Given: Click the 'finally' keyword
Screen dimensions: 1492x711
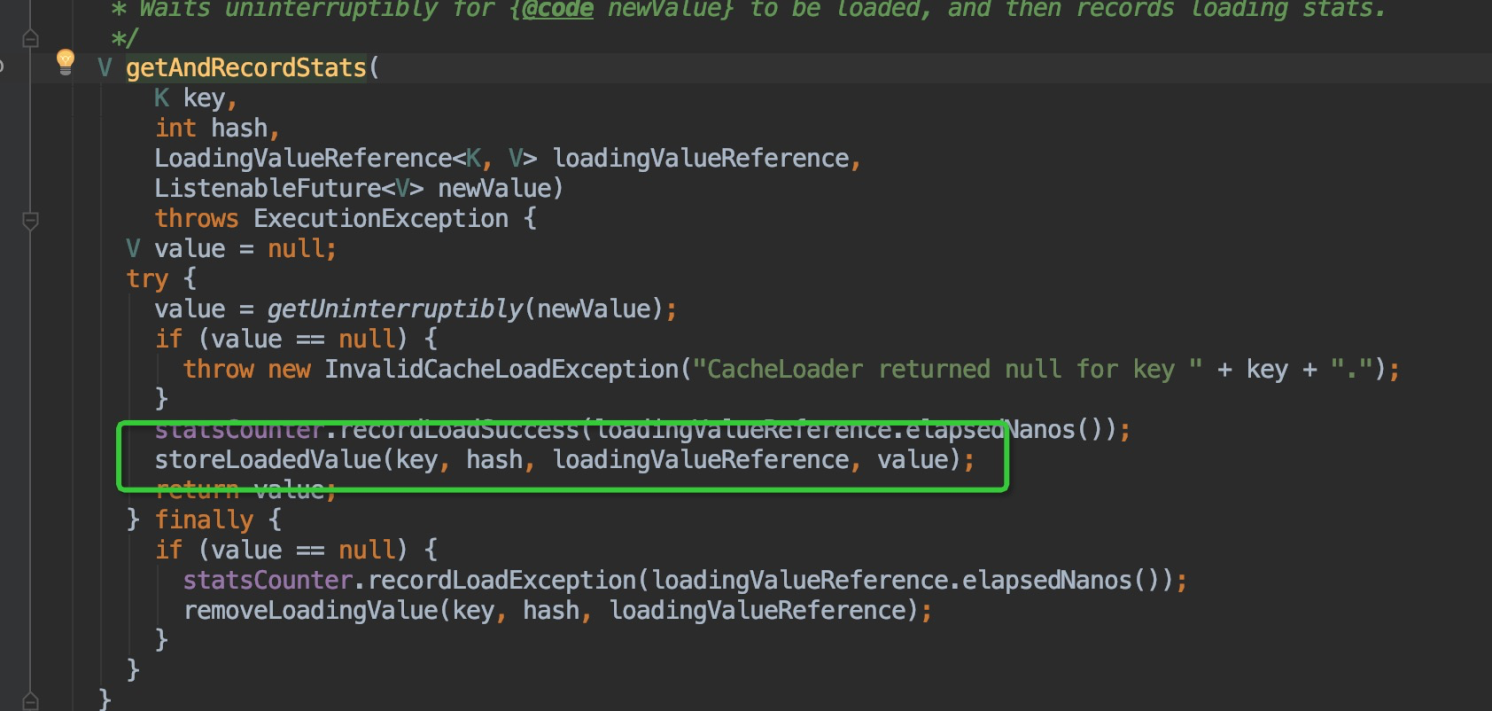Looking at the screenshot, I should coord(204,520).
